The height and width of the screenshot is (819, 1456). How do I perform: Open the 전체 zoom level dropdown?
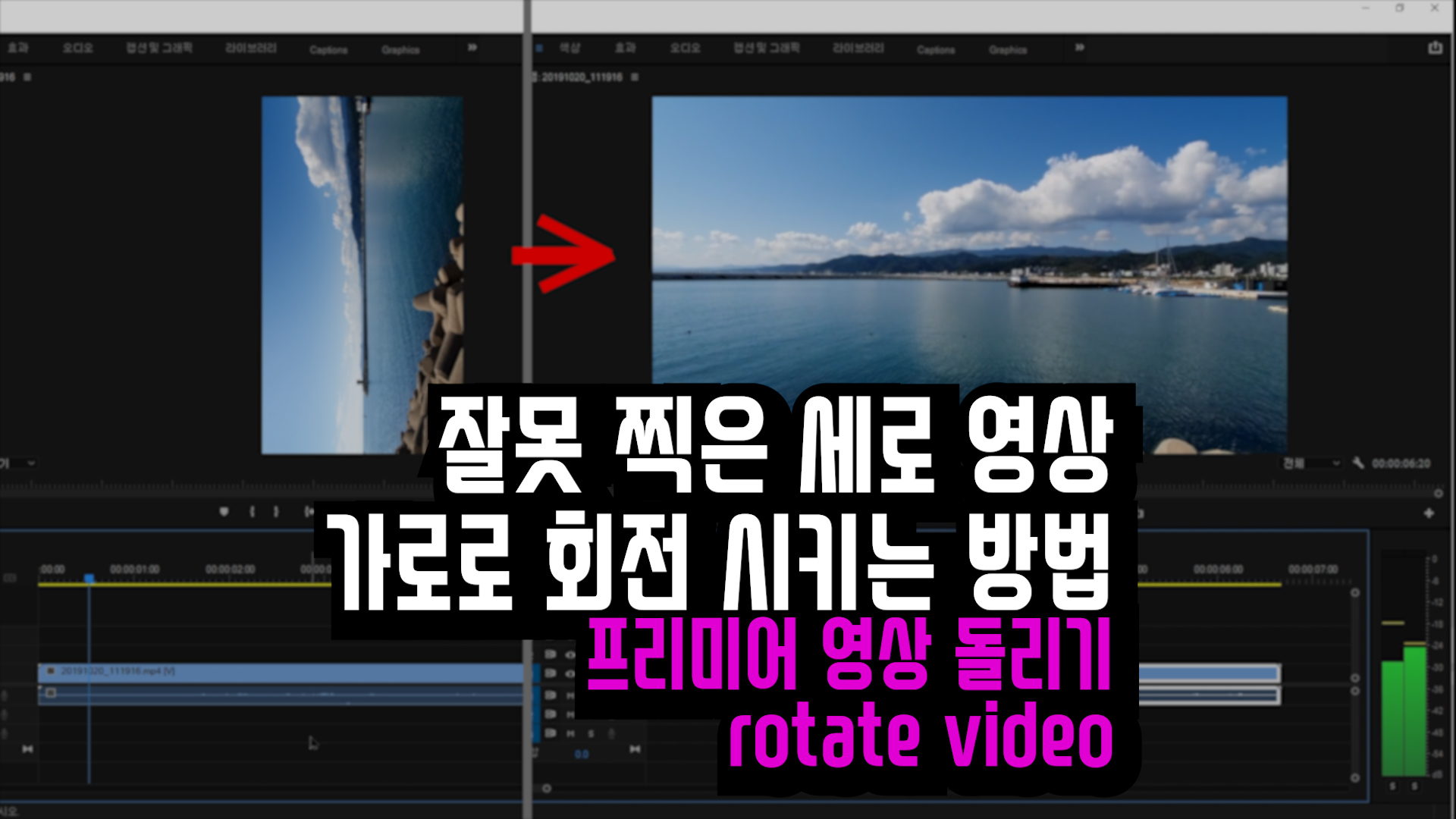click(1311, 463)
